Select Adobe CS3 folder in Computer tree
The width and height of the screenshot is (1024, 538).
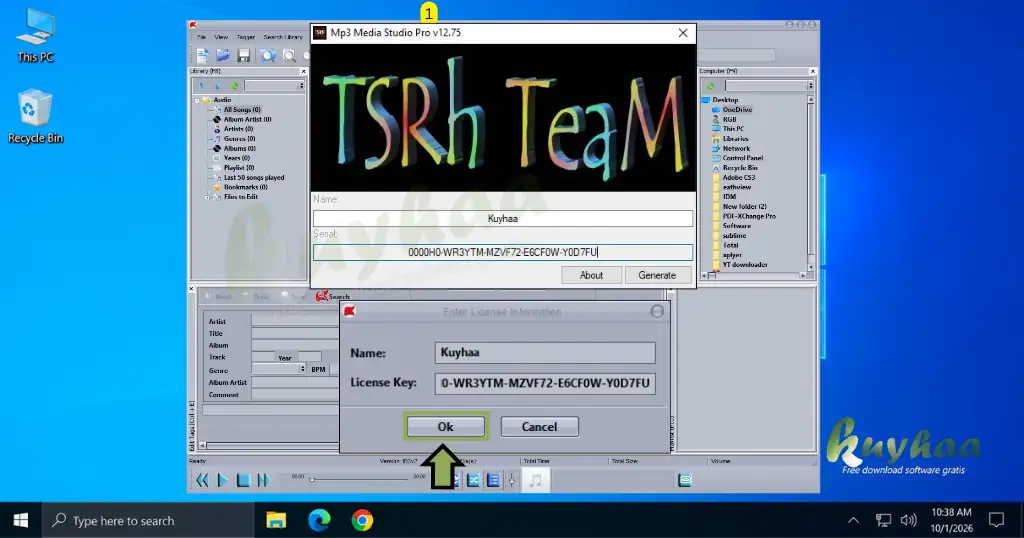739,178
